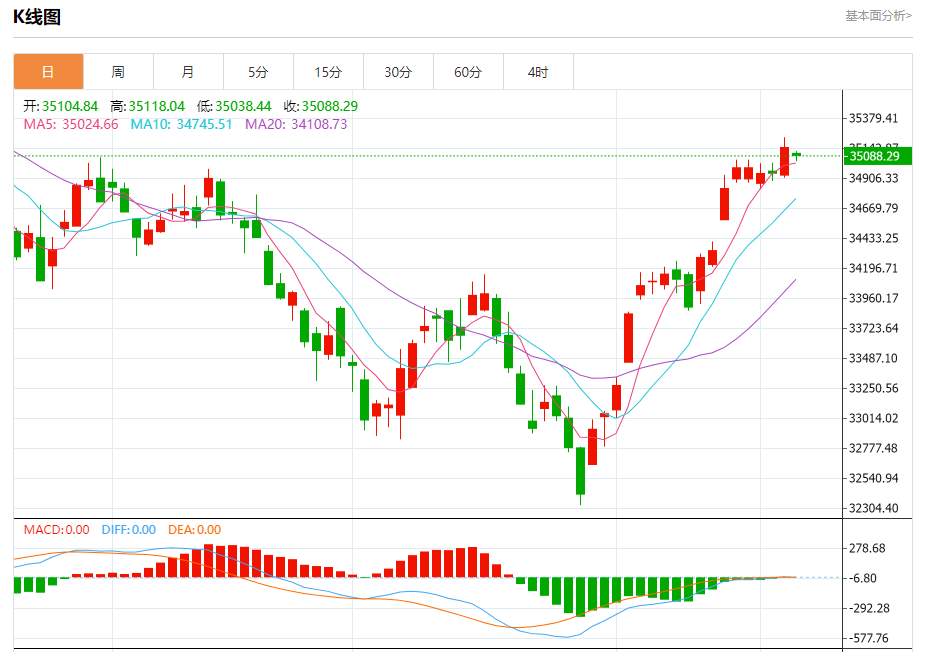Click the 34669.79 price axis label

873,208
